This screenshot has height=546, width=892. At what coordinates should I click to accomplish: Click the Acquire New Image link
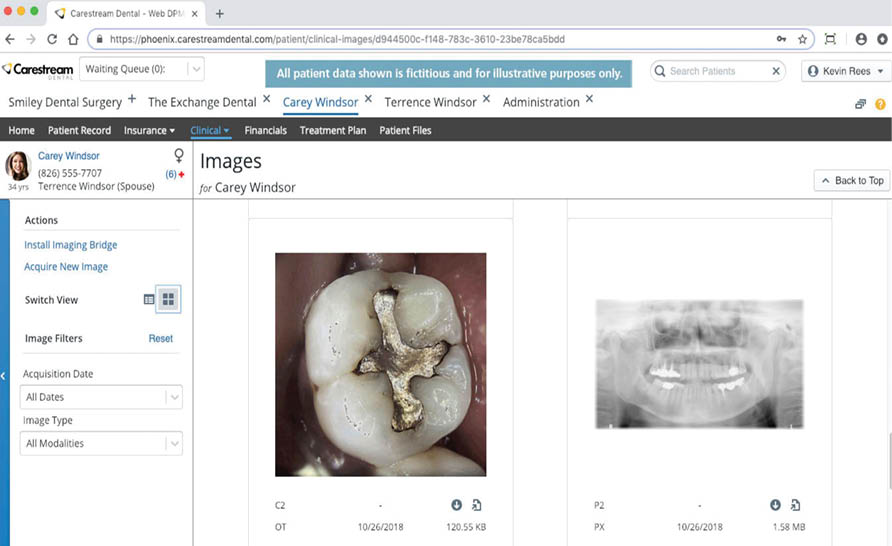click(66, 267)
